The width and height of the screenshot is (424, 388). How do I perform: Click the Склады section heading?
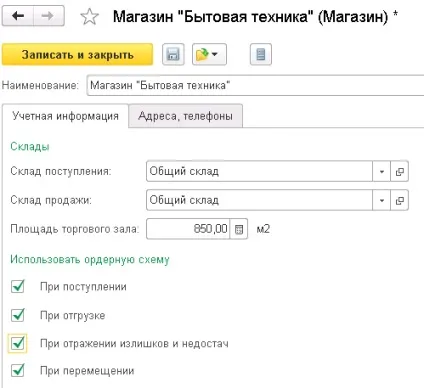pyautogui.click(x=30, y=146)
